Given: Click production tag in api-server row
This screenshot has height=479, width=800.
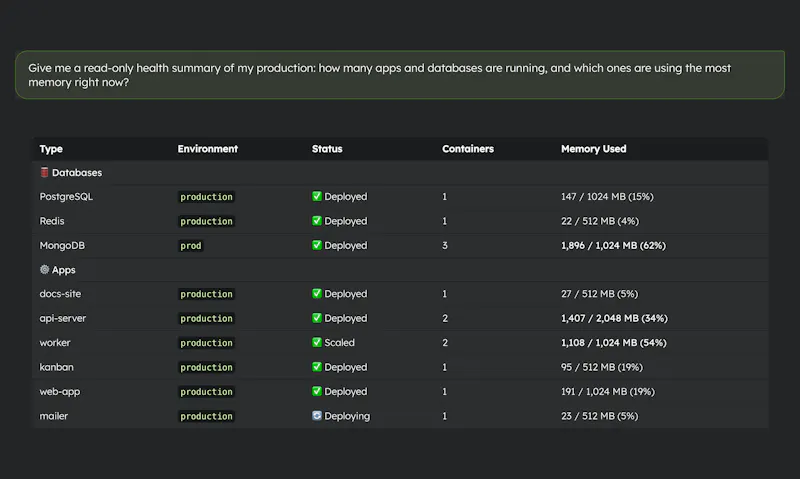Looking at the screenshot, I should pyautogui.click(x=206, y=319).
